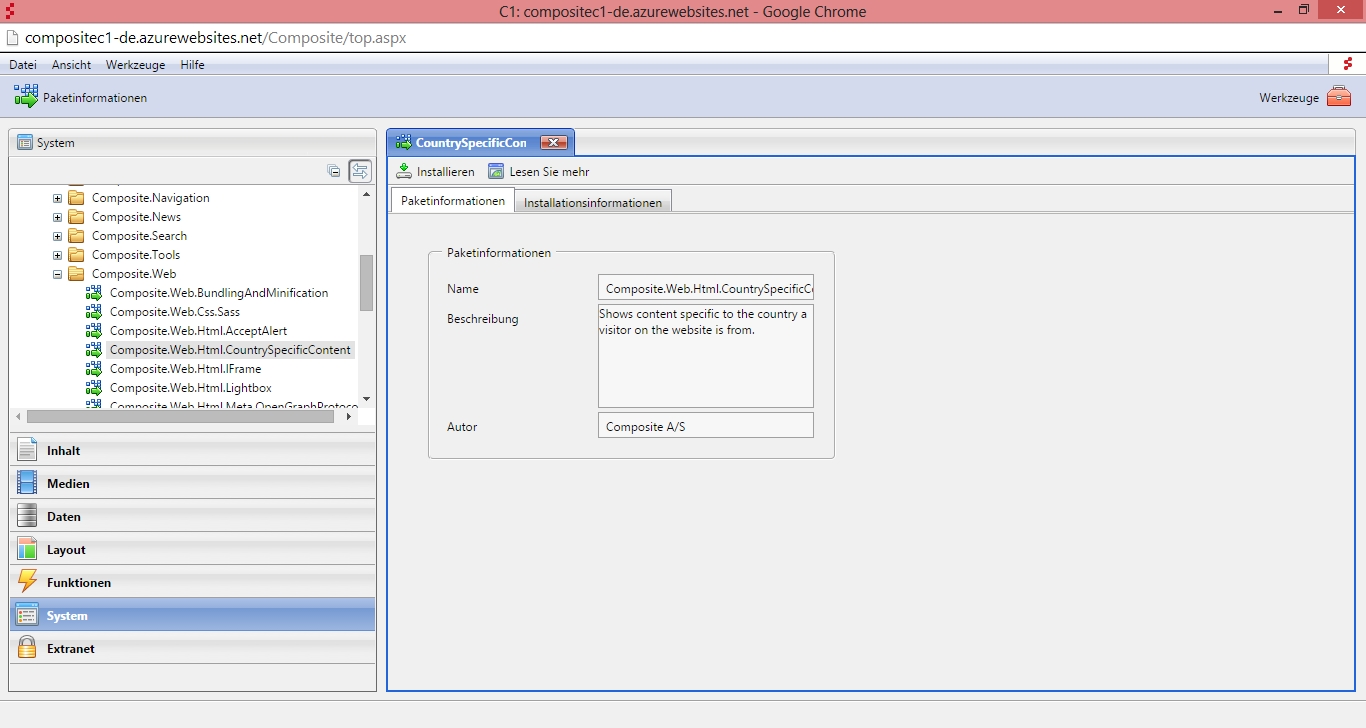
Task: Click the Installieren download icon
Action: [404, 171]
